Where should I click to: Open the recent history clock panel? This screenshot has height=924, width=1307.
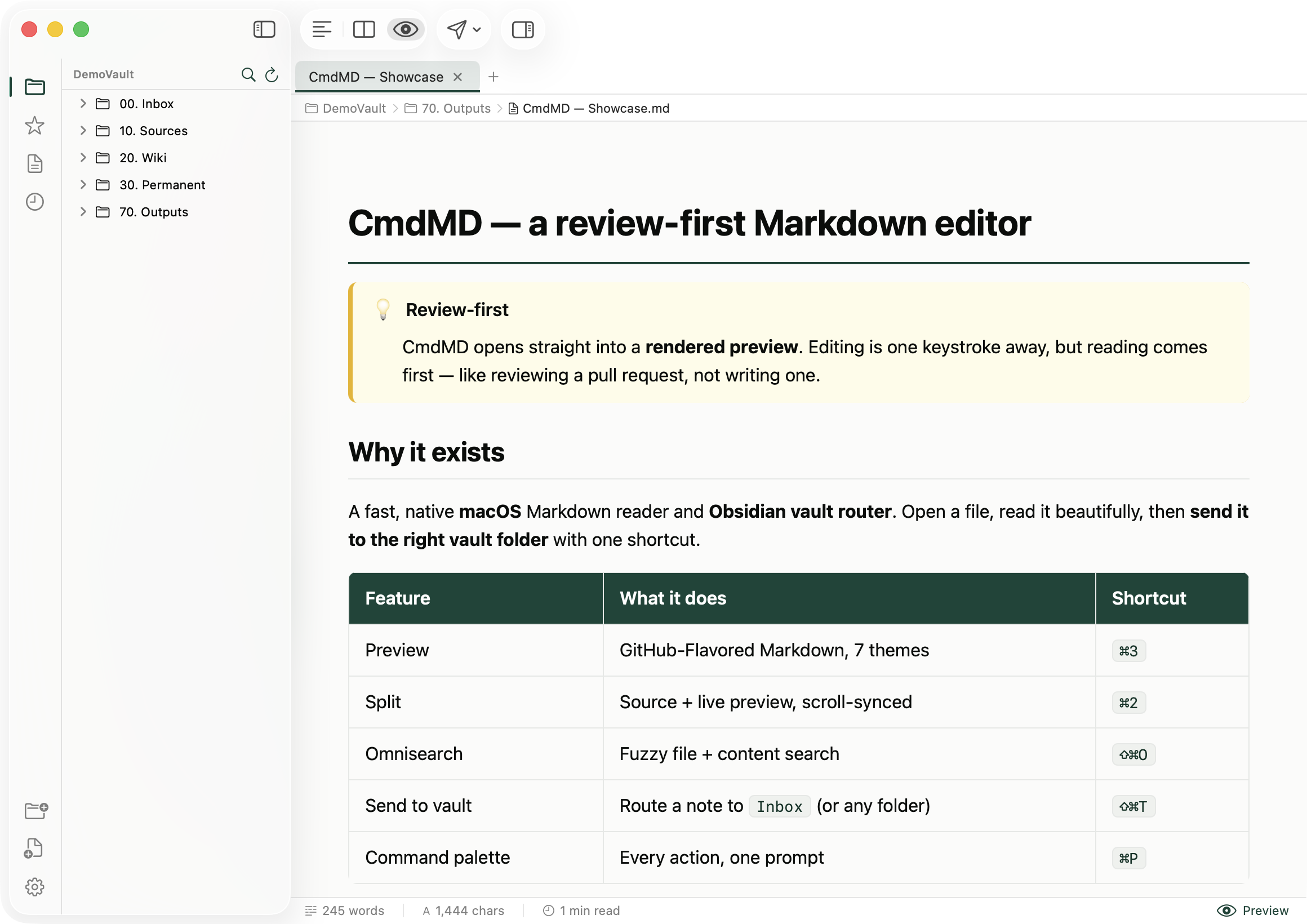35,202
